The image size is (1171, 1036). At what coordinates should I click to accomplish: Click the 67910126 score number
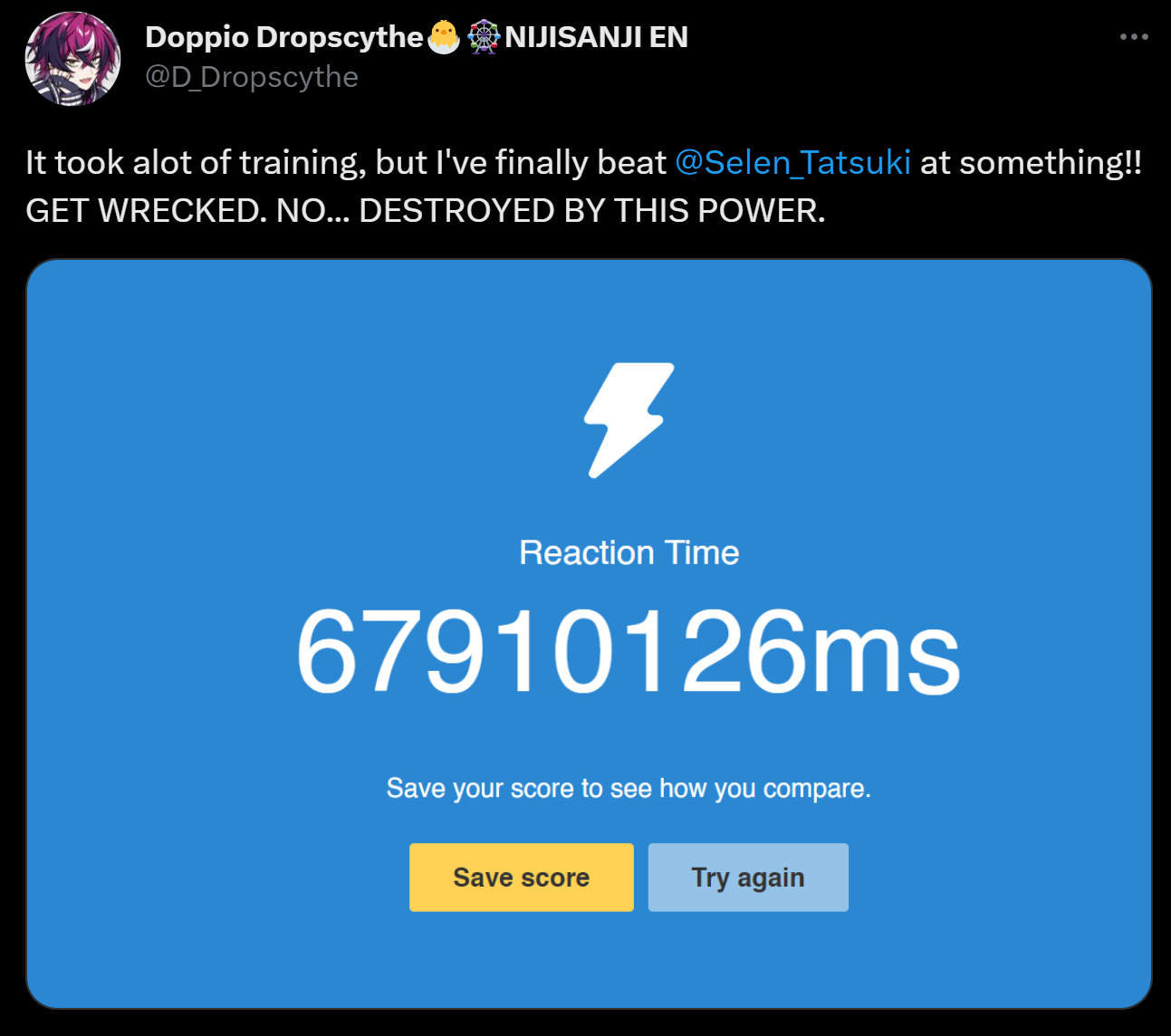pos(551,651)
